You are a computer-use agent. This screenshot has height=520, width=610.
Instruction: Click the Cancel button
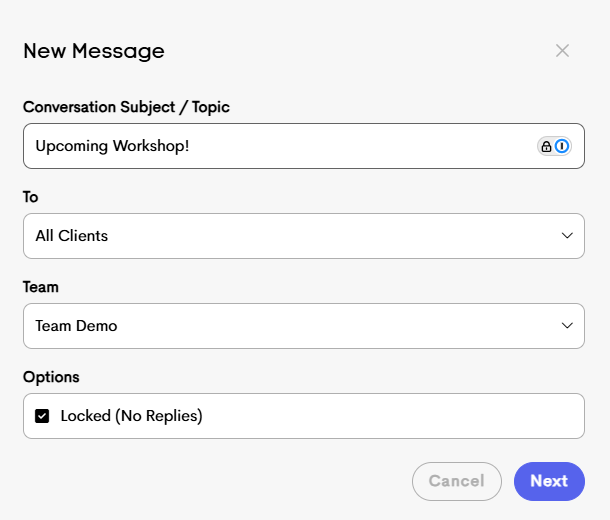point(457,481)
